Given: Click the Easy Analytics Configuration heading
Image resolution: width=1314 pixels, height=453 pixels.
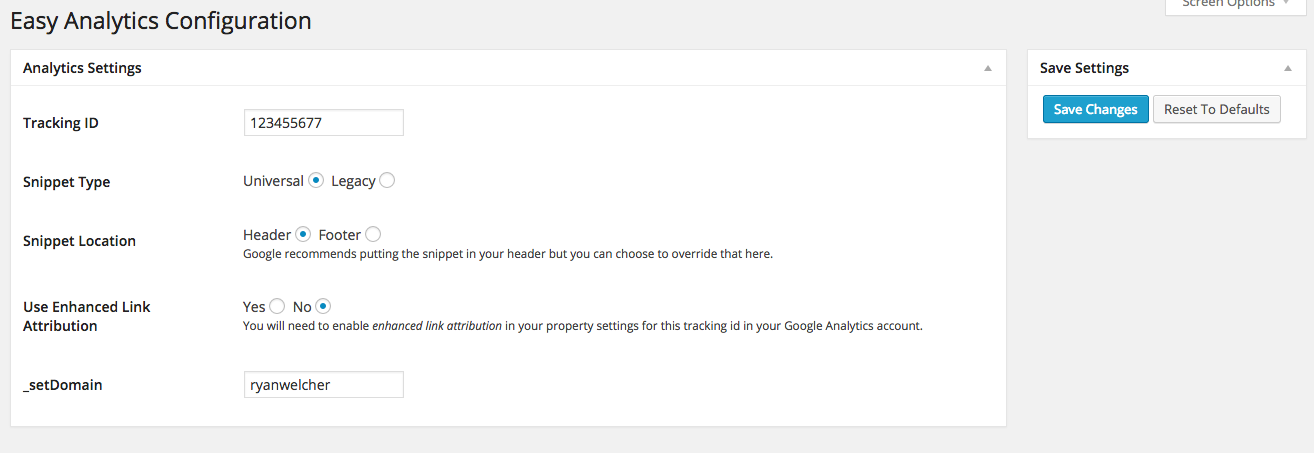Looking at the screenshot, I should pyautogui.click(x=161, y=20).
